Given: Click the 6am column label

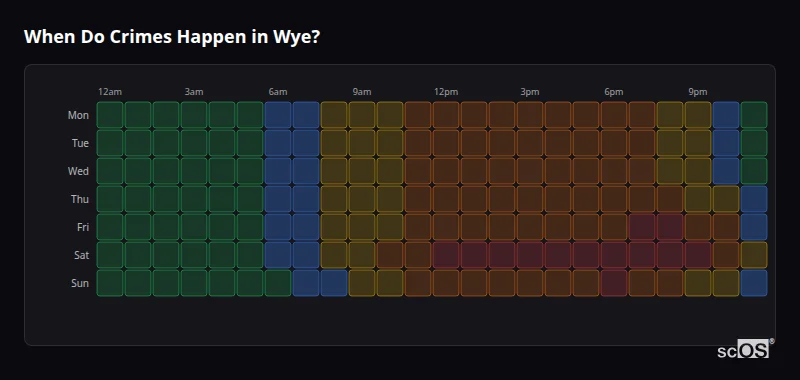Looking at the screenshot, I should tap(278, 92).
